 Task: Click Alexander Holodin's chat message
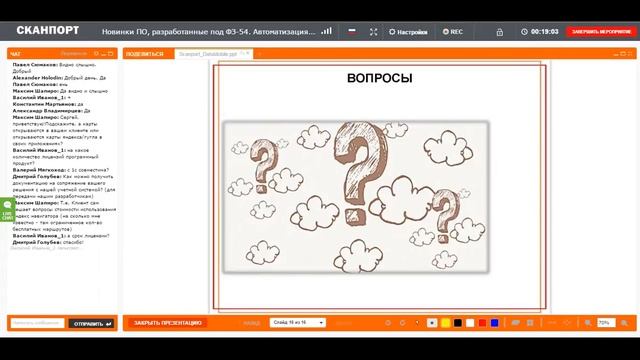59,78
